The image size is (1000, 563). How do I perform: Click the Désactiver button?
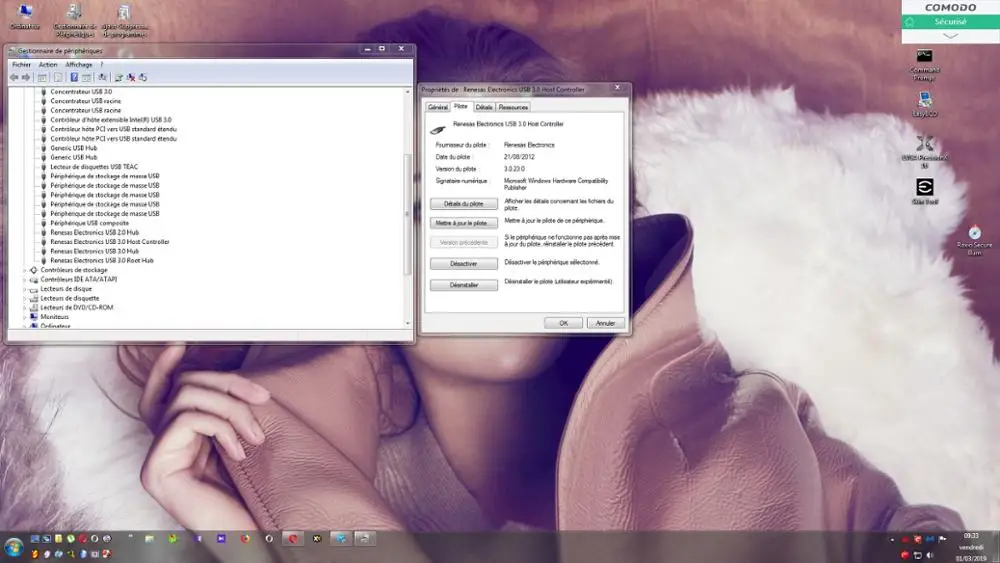464,263
